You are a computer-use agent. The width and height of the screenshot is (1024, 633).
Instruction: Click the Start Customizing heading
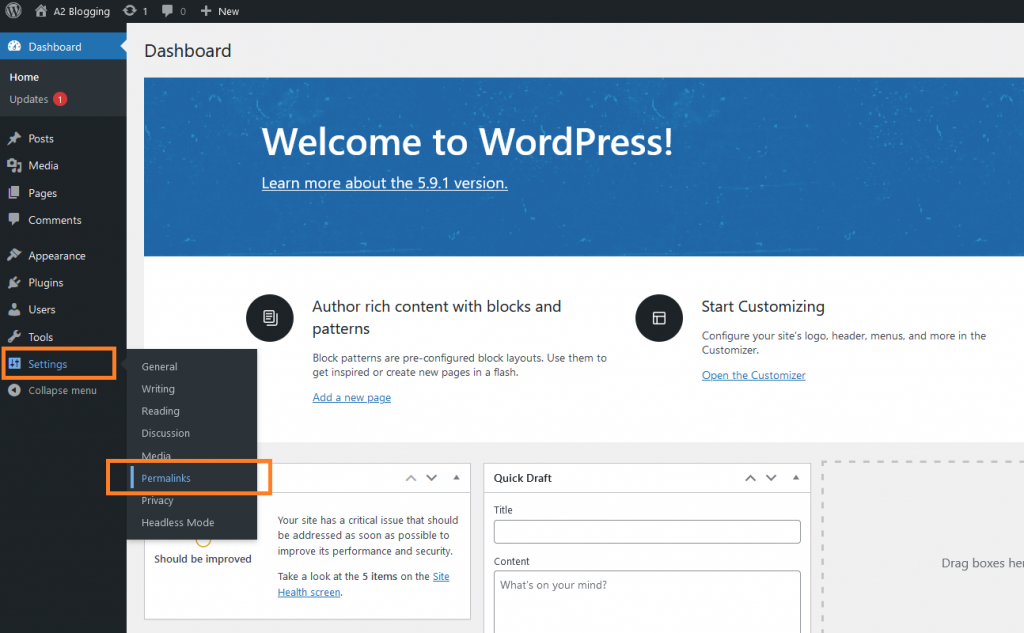[763, 306]
